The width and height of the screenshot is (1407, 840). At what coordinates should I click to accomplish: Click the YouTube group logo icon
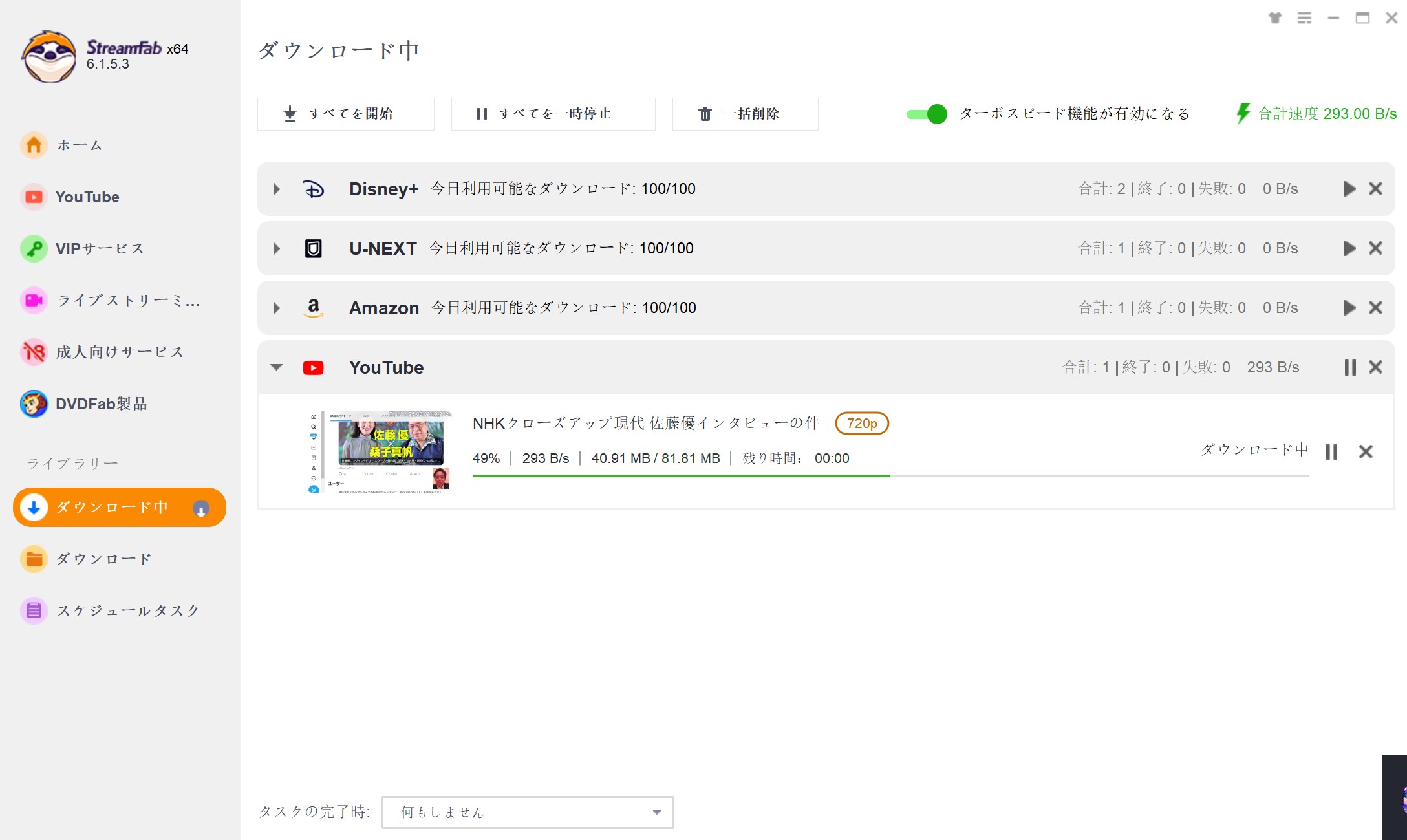coord(314,367)
